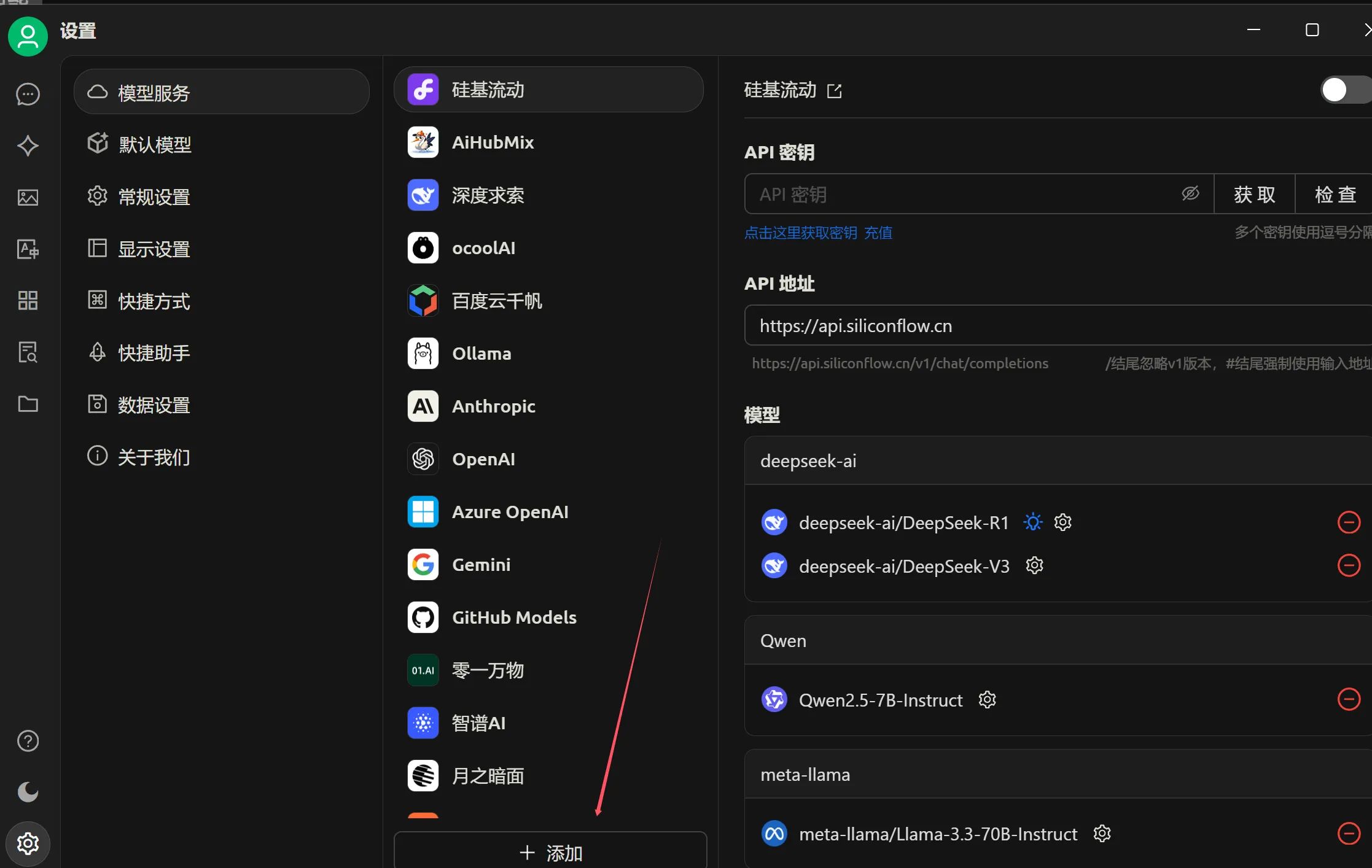This screenshot has height=868, width=1372.
Task: Click meta-llama/Llama-3.3-70B-Instruct model name
Action: click(938, 834)
